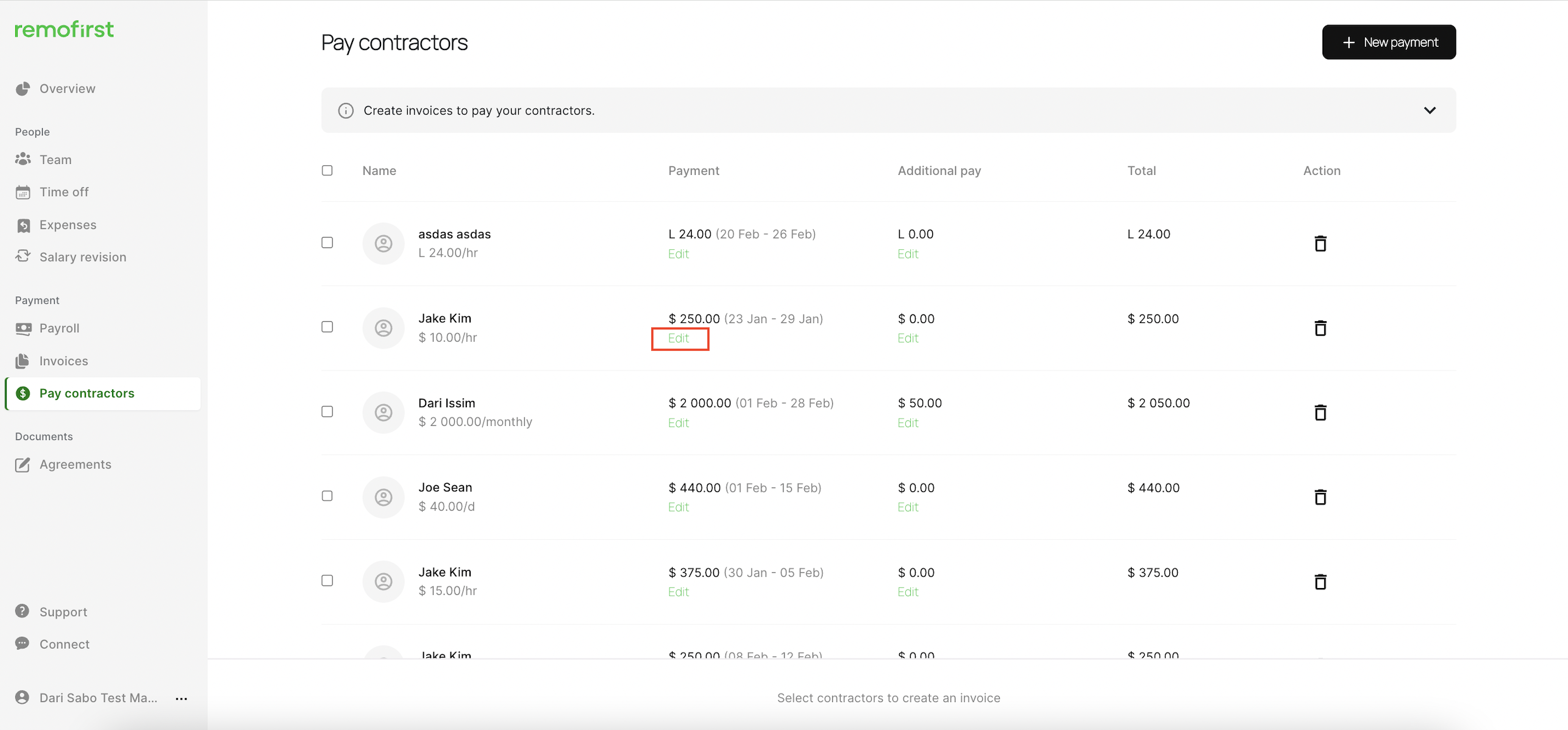Click the Payroll cash icon
1568x730 pixels.
[23, 328]
